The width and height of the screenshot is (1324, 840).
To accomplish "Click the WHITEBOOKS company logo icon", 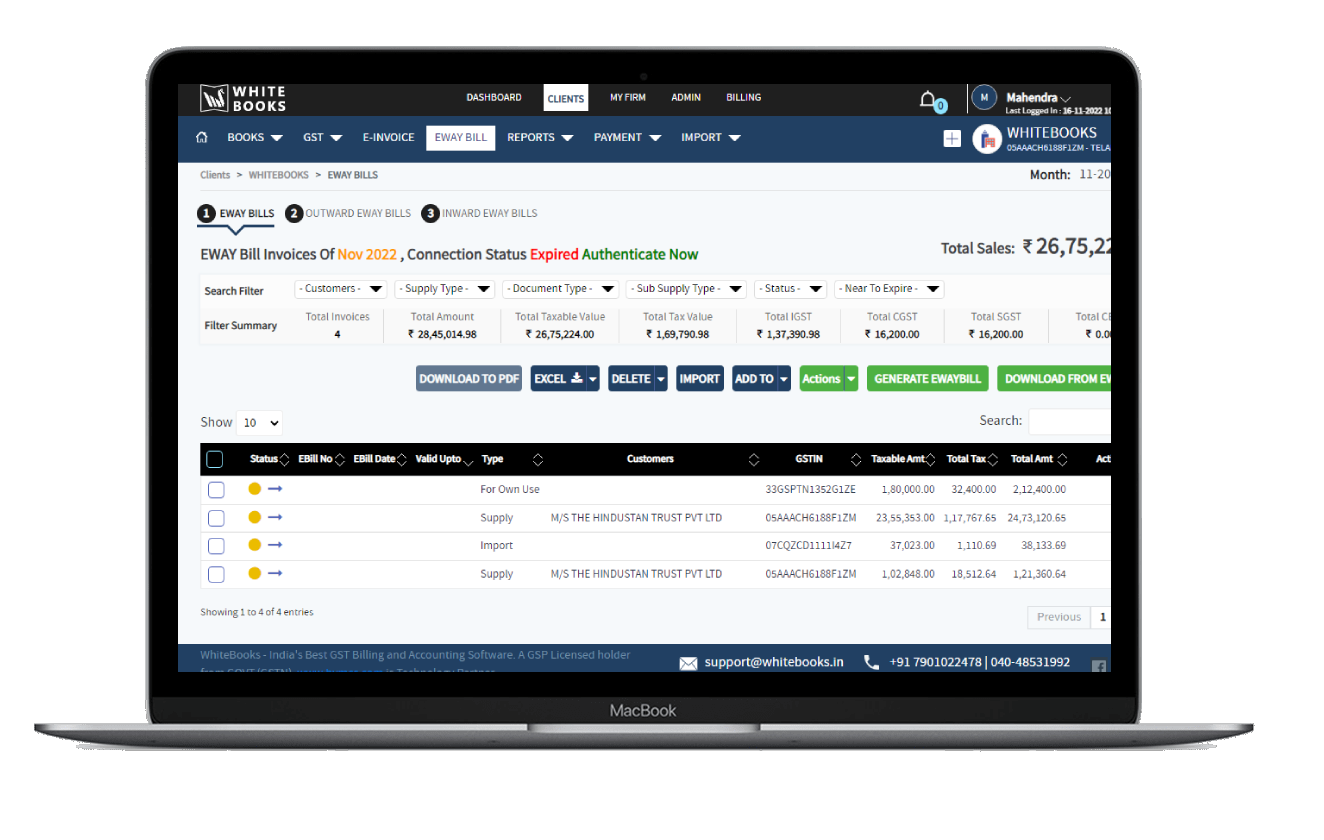I will 987,139.
